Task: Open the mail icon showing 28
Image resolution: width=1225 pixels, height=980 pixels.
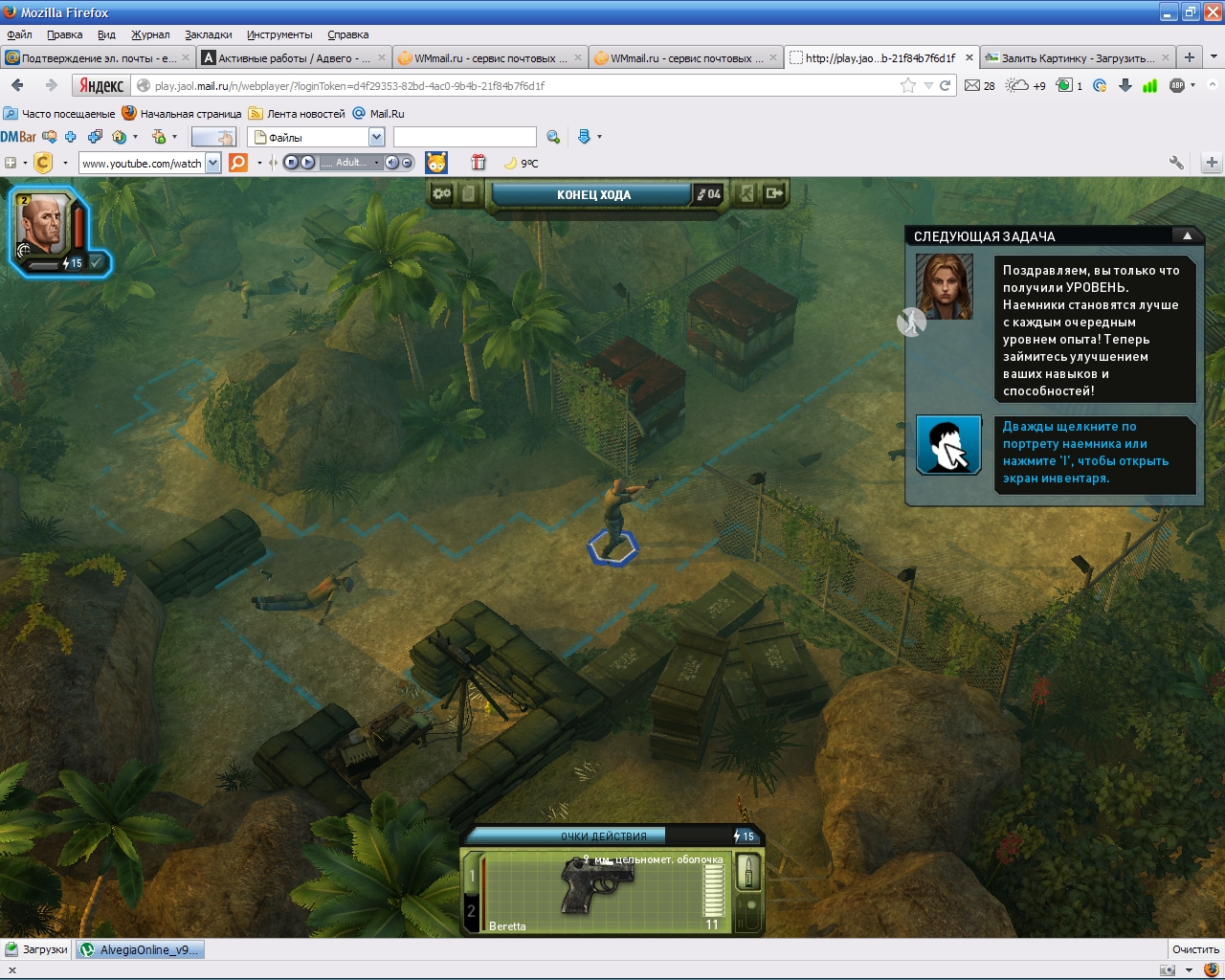Action: (980, 85)
